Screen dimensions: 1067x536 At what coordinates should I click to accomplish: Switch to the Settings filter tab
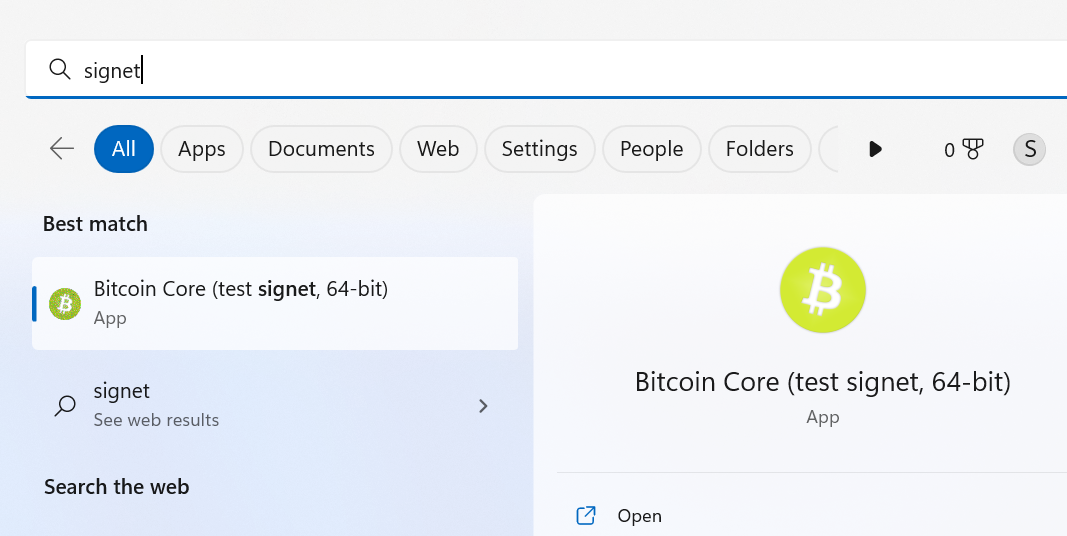click(540, 148)
